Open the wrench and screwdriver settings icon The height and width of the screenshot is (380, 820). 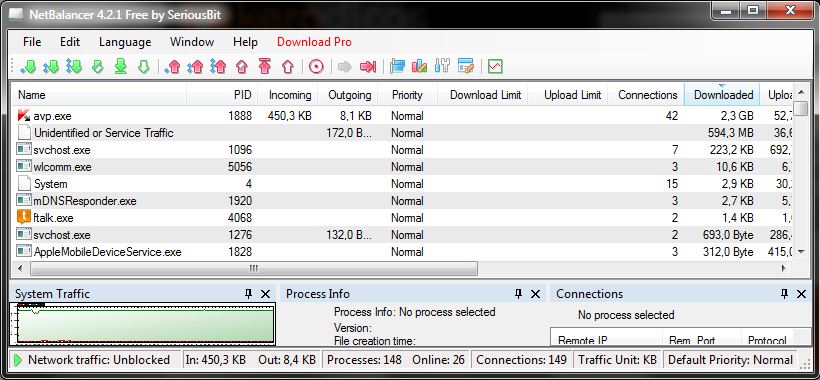[x=442, y=66]
